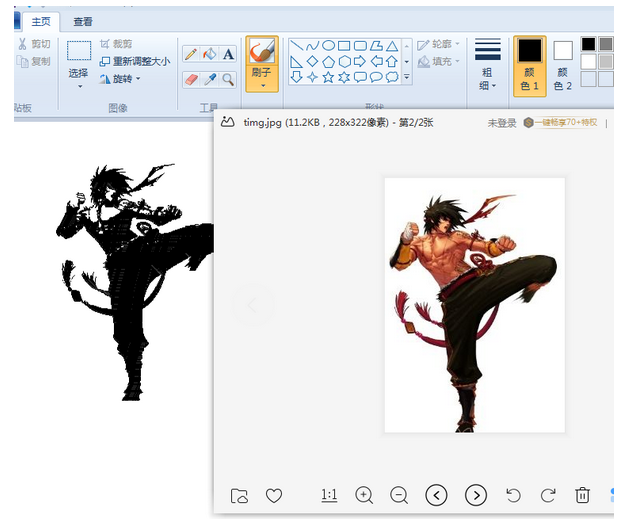Switch to the 查看 tab
Screen dimensions: 622x520
pos(83,21)
